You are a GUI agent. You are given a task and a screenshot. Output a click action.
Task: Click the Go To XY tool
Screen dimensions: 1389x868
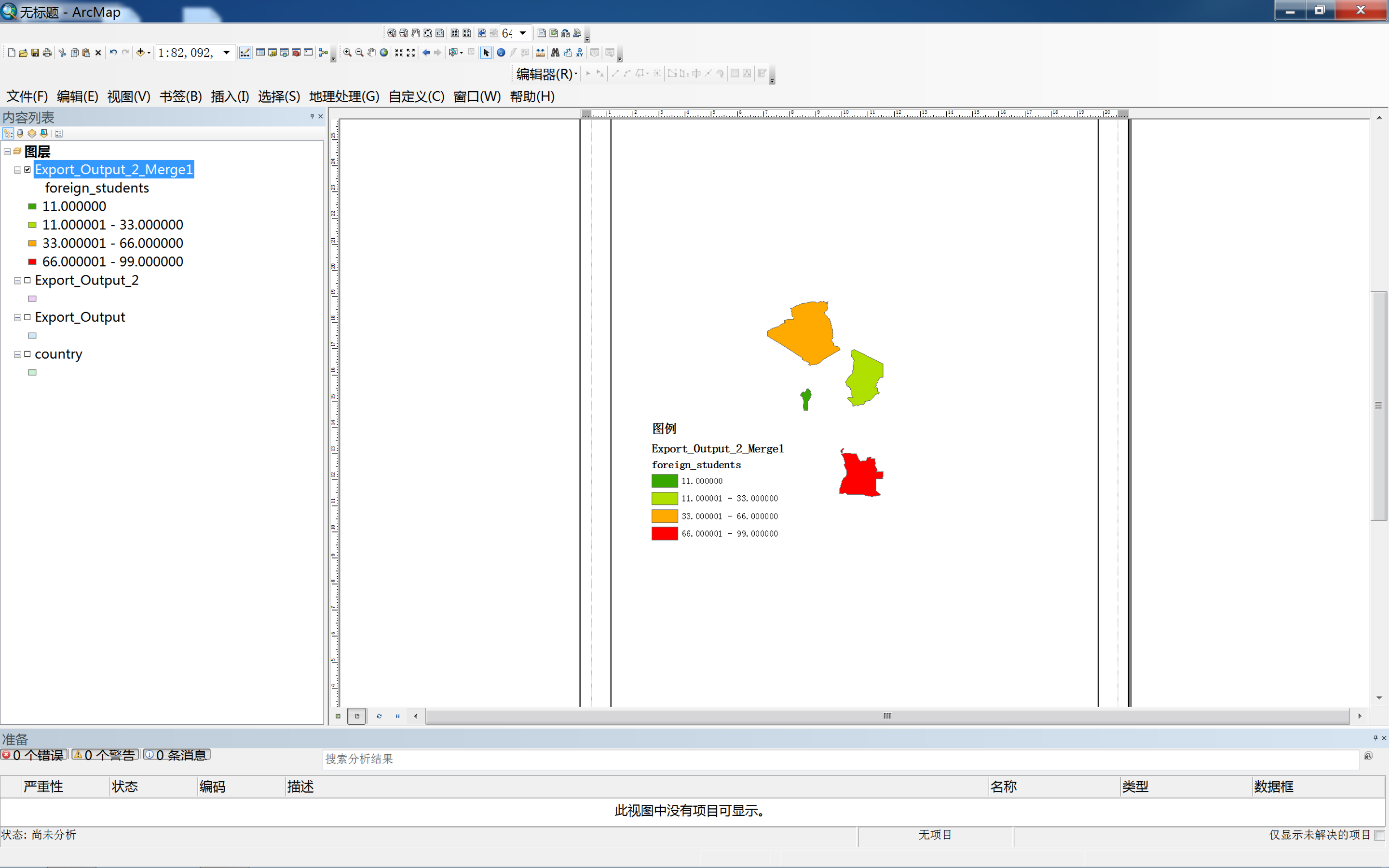coord(580,53)
